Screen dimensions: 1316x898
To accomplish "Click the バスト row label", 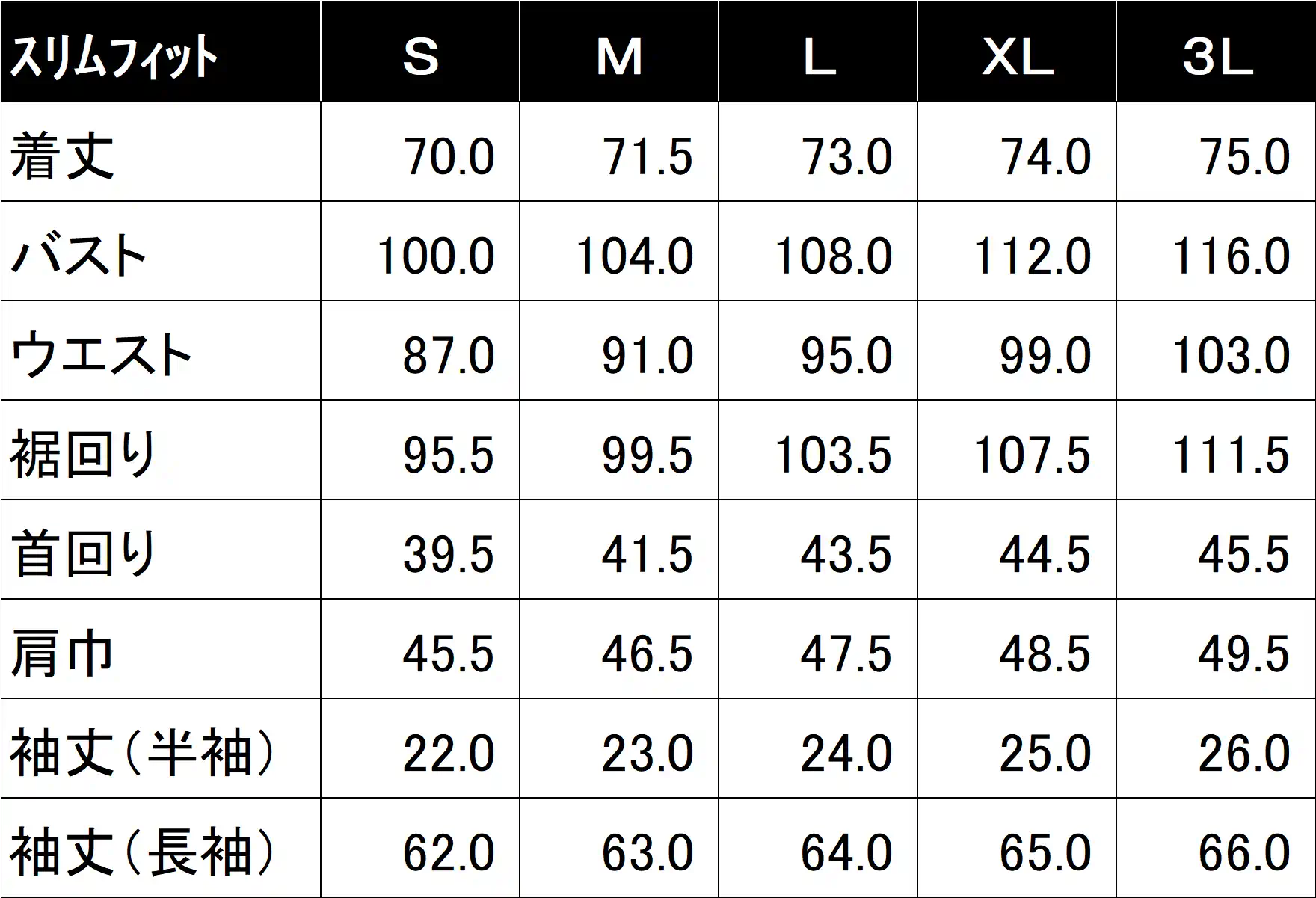I will (161, 251).
